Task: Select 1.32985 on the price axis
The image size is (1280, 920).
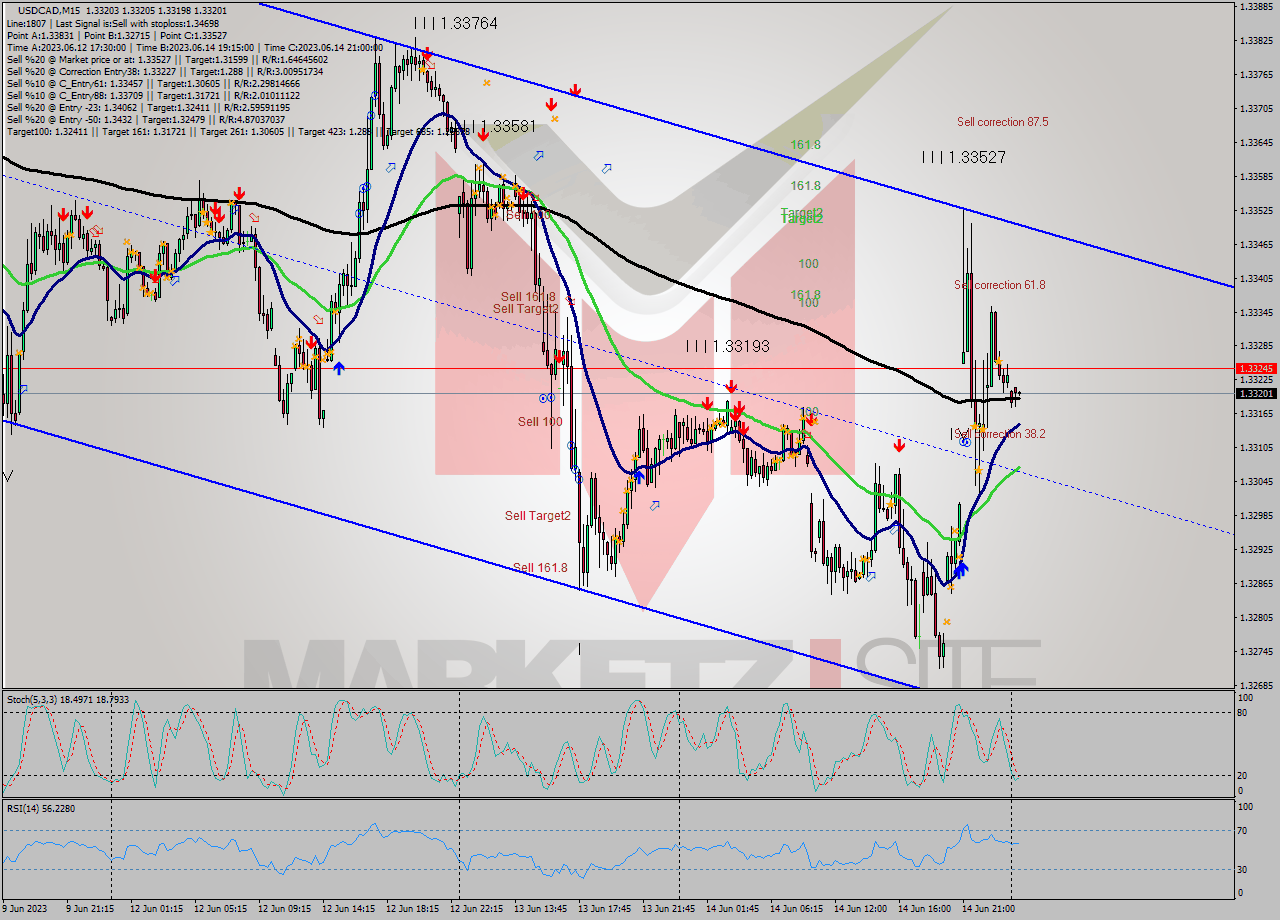Action: click(1255, 516)
